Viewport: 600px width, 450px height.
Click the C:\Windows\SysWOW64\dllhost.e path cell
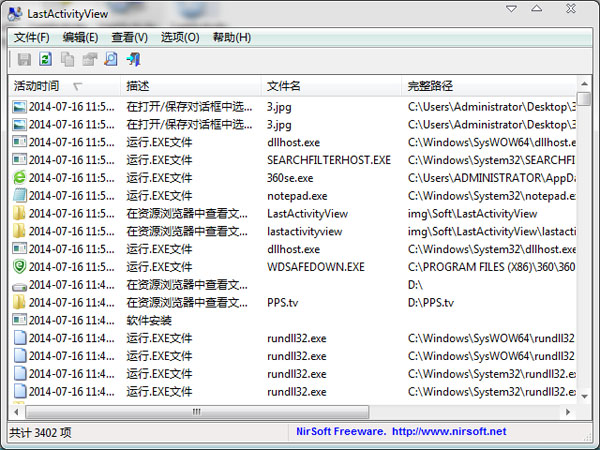(492, 142)
